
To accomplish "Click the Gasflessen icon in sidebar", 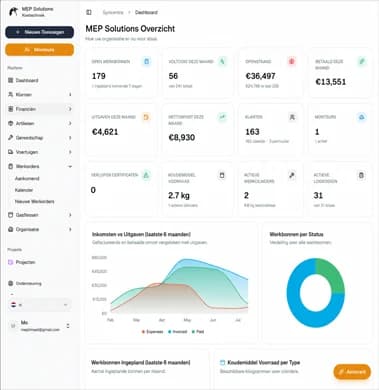I will coord(10,215).
